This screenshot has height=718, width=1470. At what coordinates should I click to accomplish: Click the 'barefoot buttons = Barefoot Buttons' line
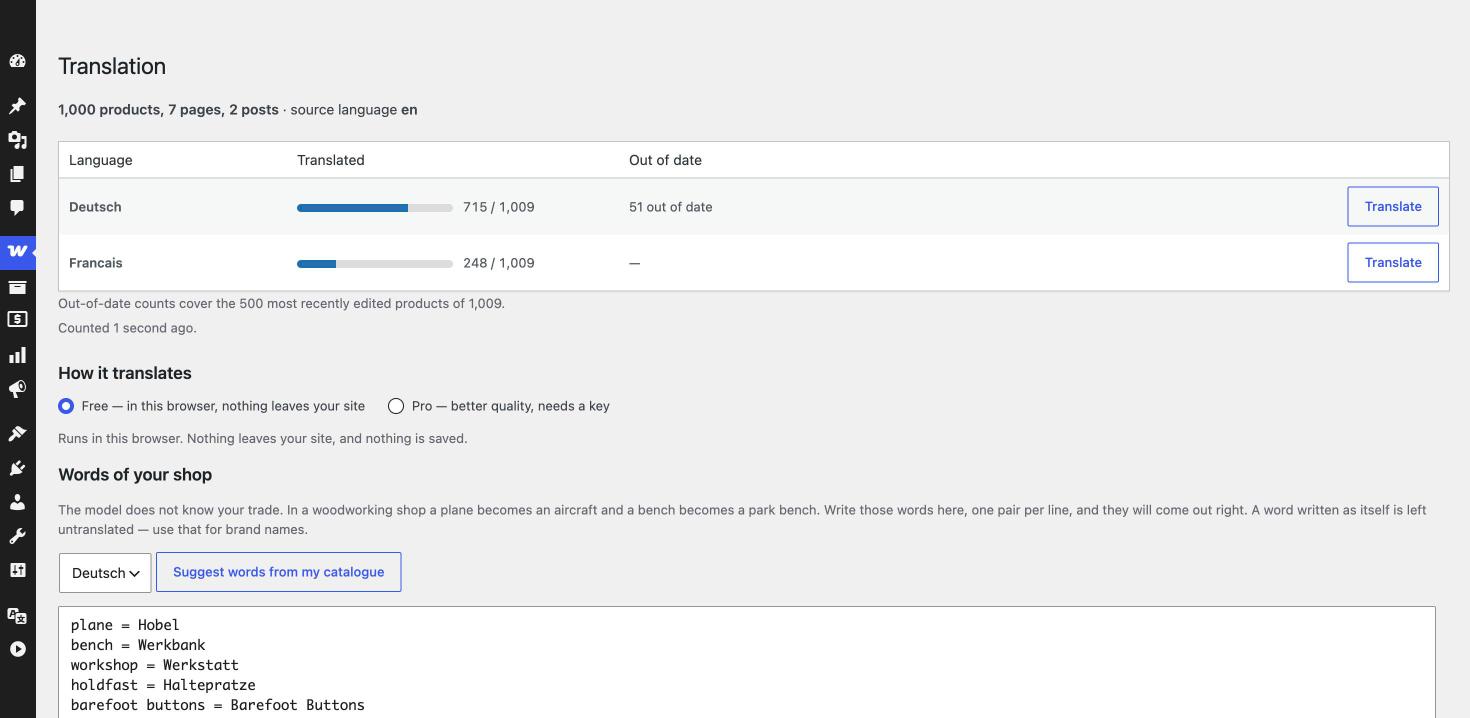click(218, 705)
